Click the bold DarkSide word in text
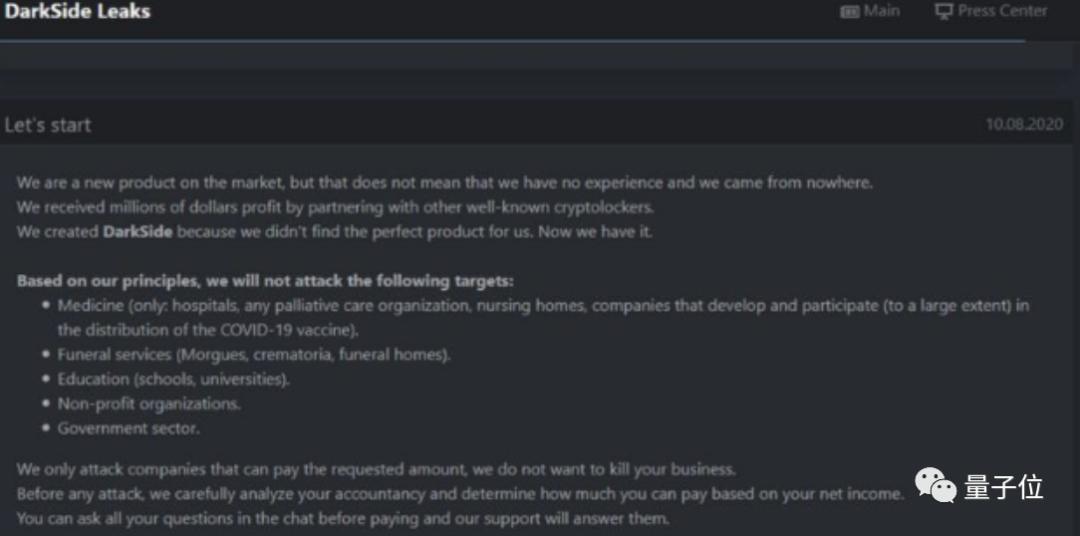 click(x=137, y=231)
